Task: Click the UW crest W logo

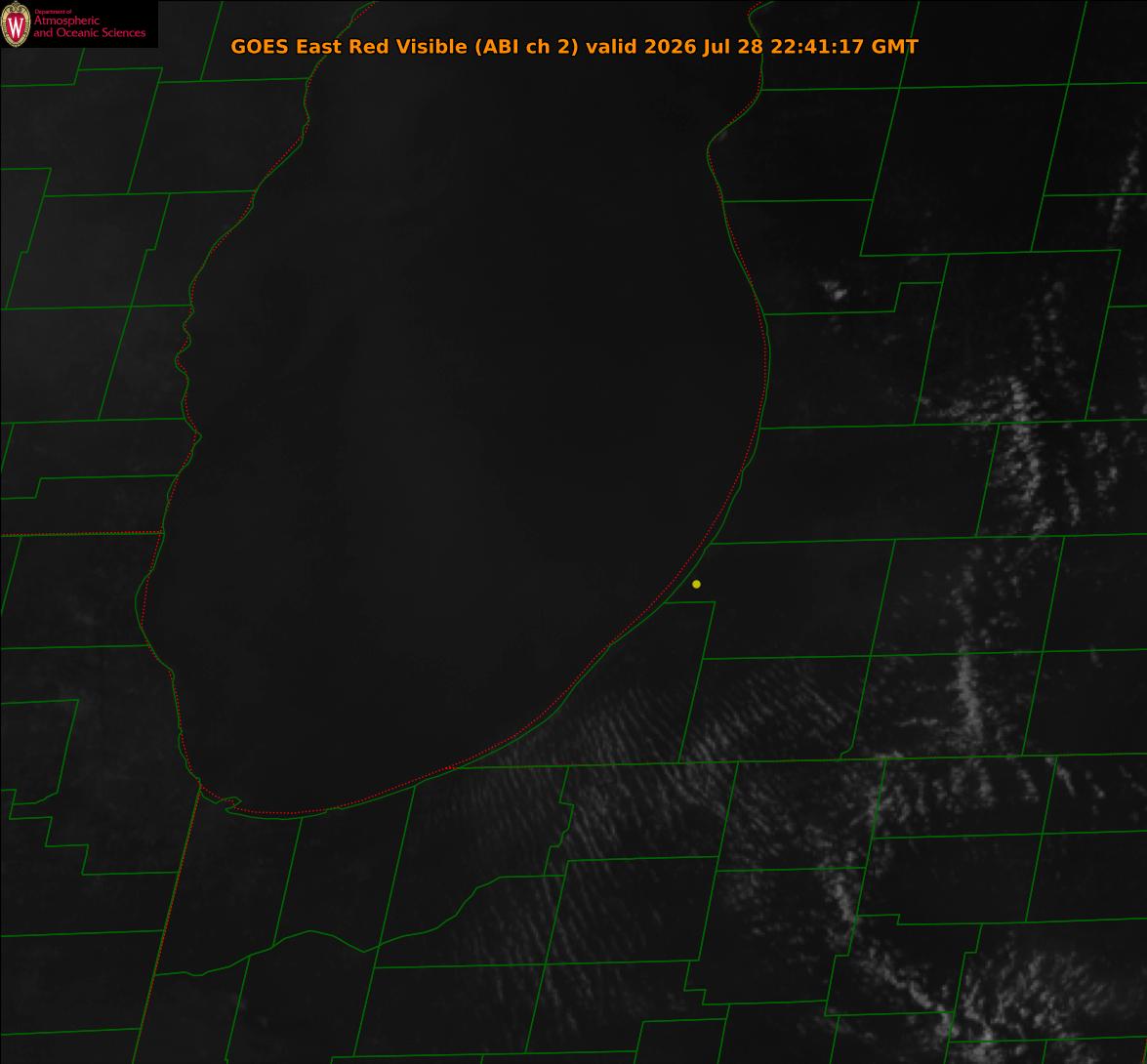Action: pos(16,24)
